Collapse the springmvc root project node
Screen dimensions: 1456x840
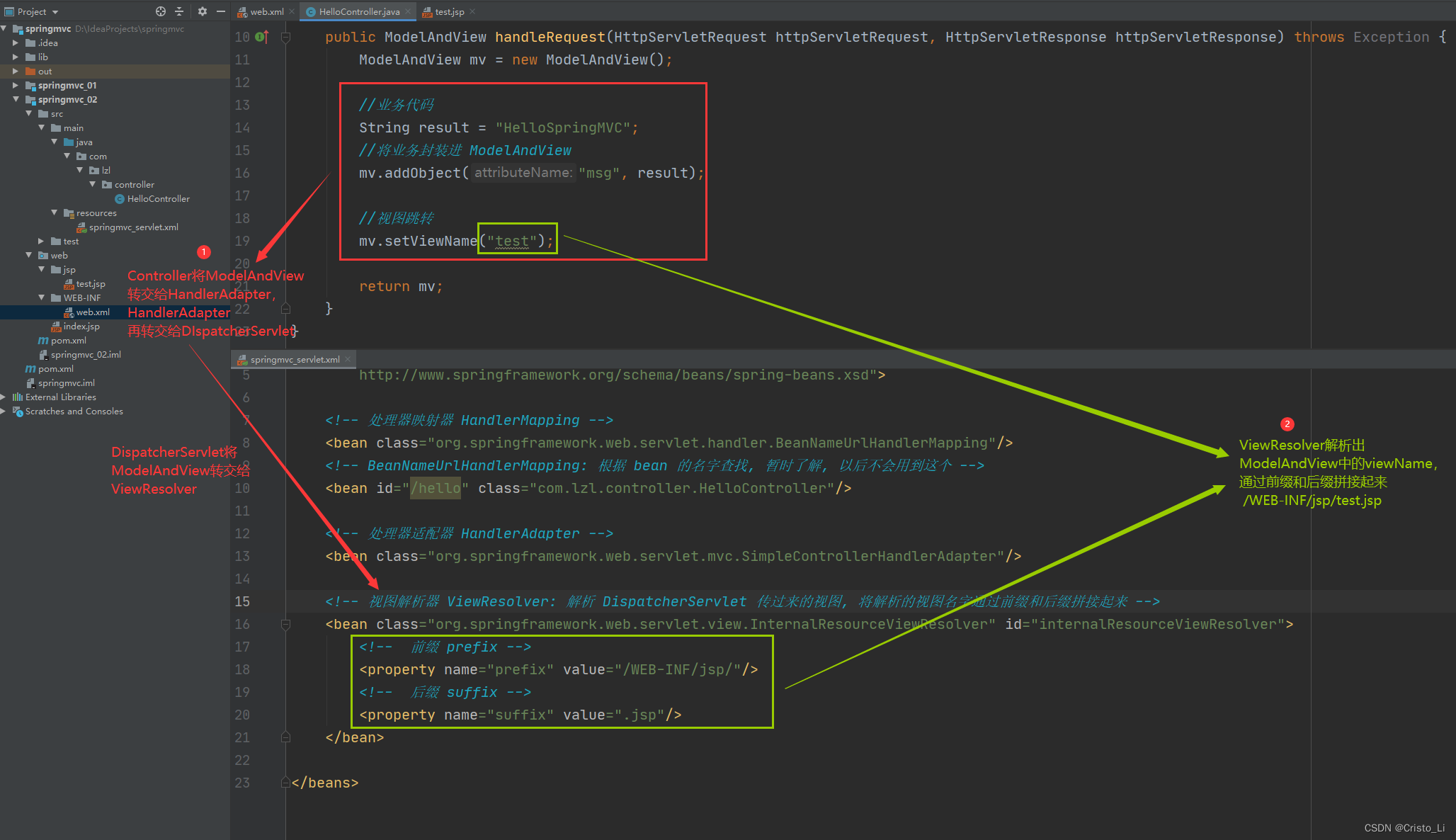click(x=4, y=28)
